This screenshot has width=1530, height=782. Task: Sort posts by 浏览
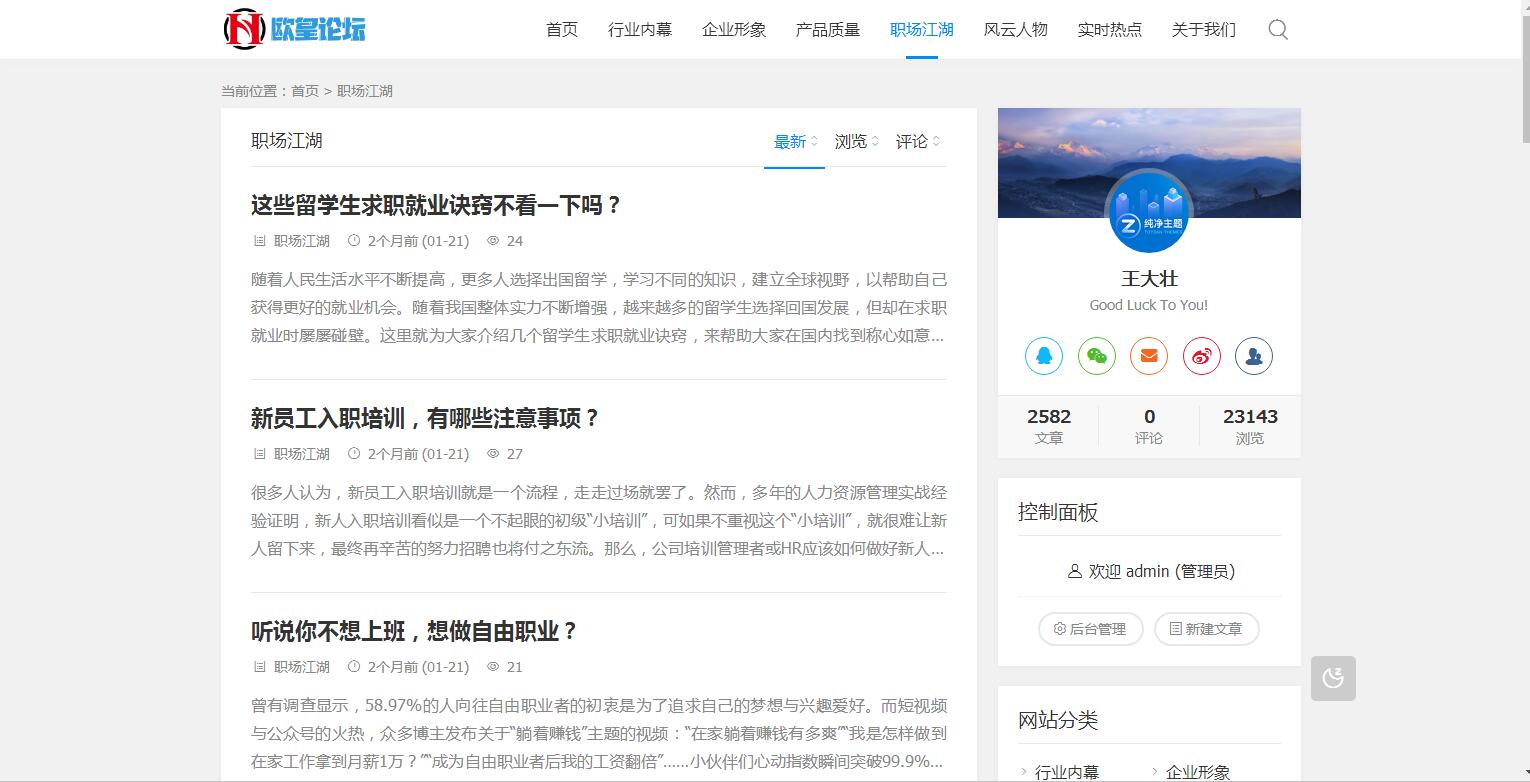click(x=856, y=141)
